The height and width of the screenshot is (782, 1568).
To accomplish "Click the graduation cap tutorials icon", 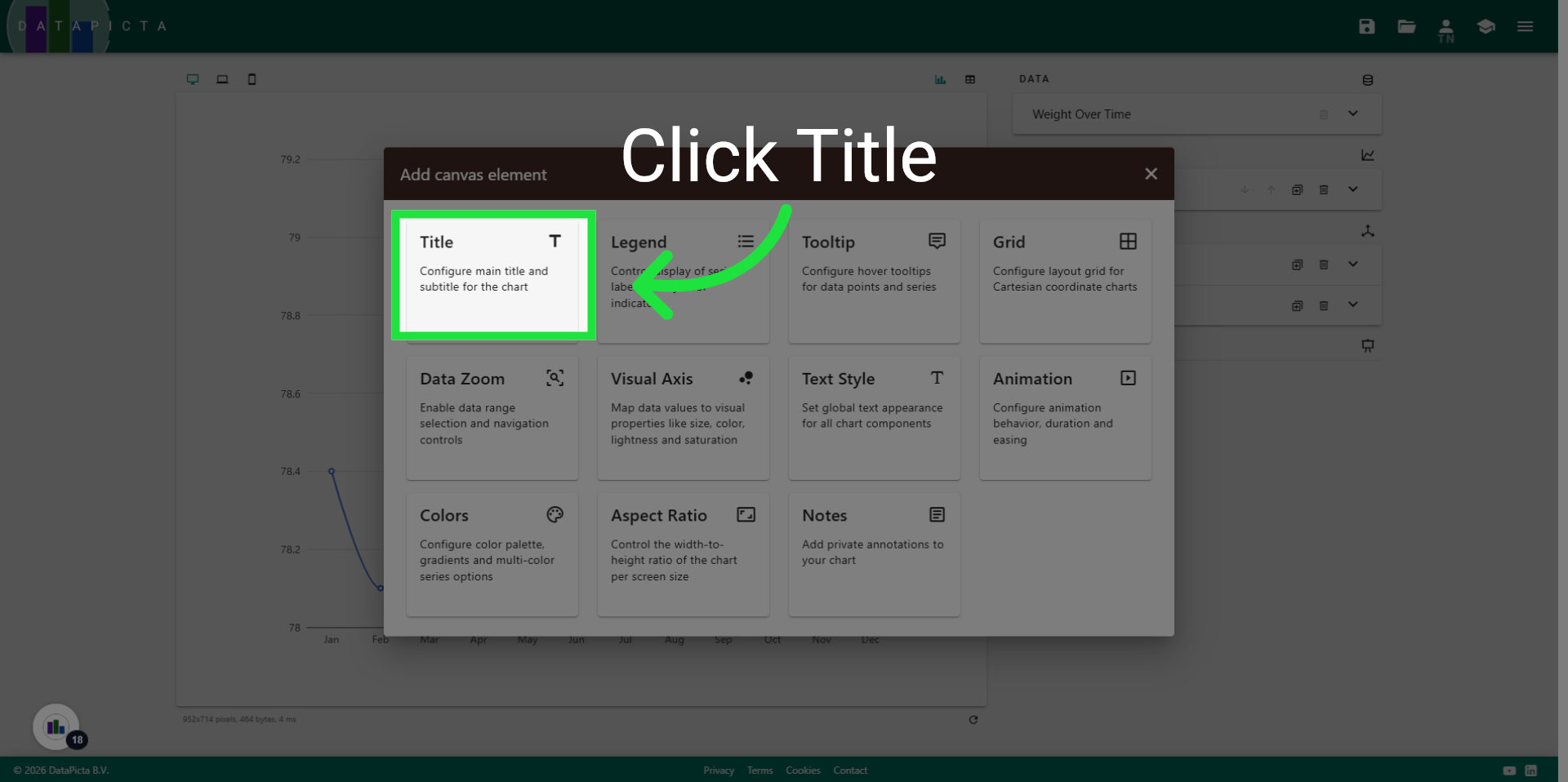I will coord(1486,26).
